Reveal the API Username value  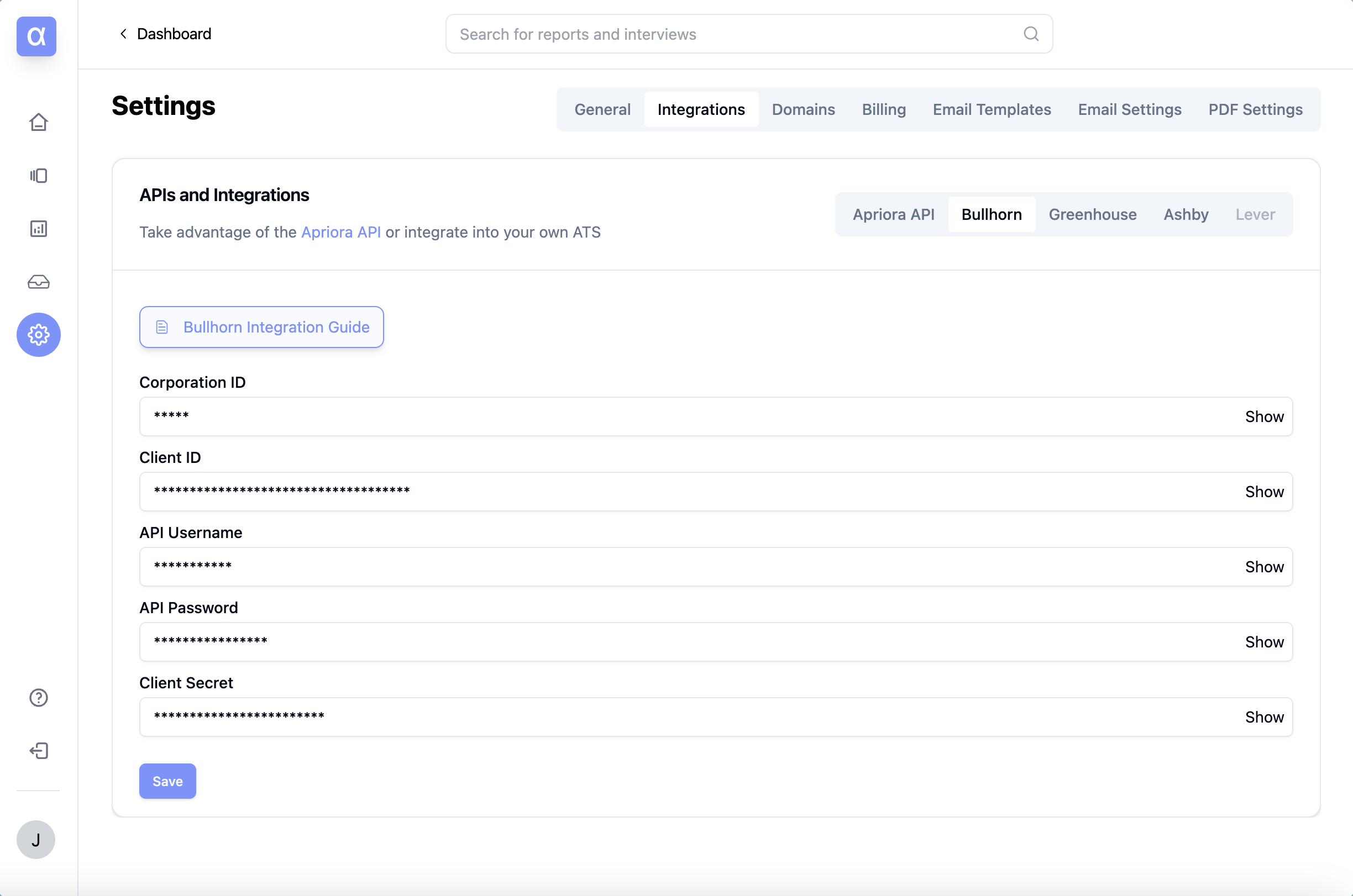click(1264, 567)
